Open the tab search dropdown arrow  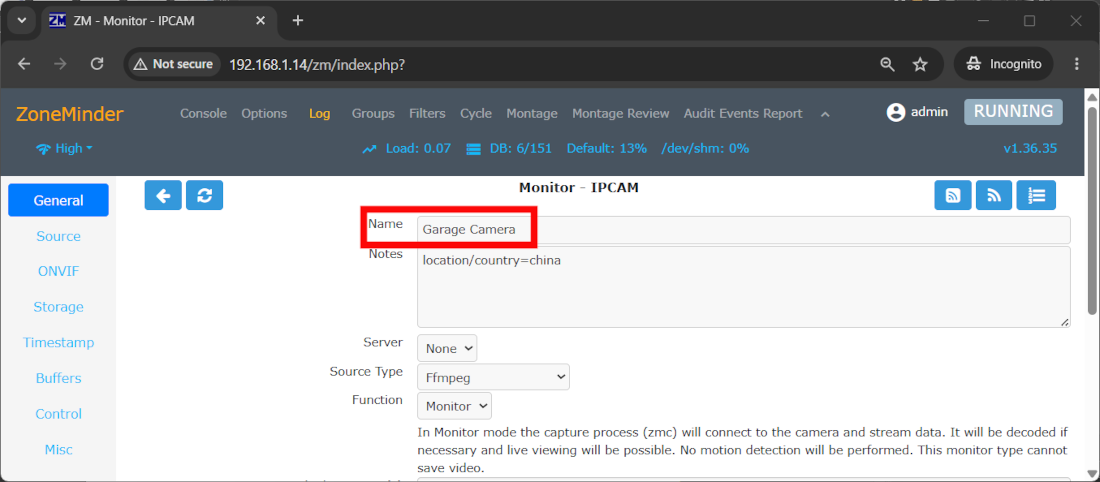click(22, 20)
